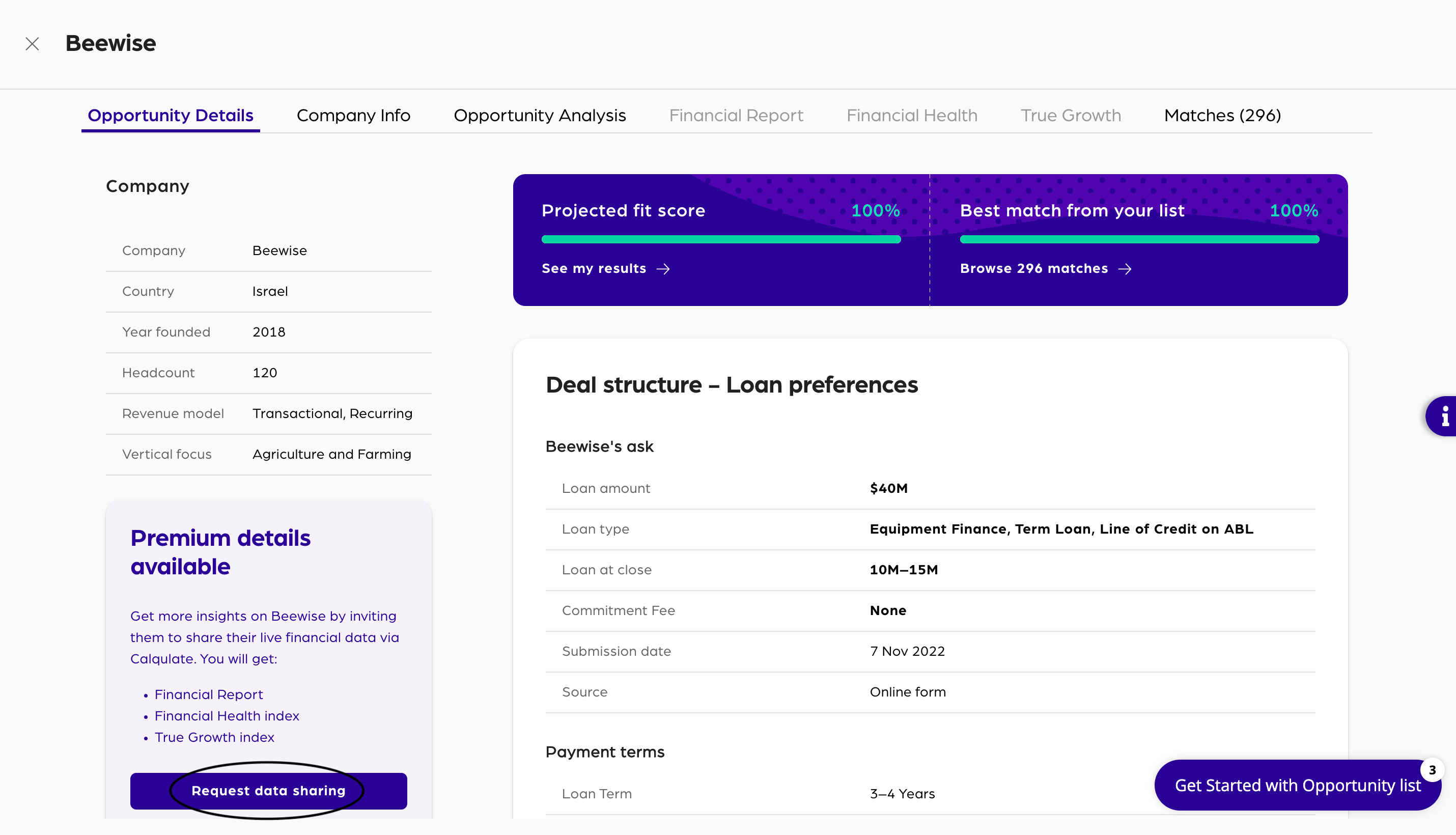Click the arrow next to See my results
1456x835 pixels.
point(663,269)
